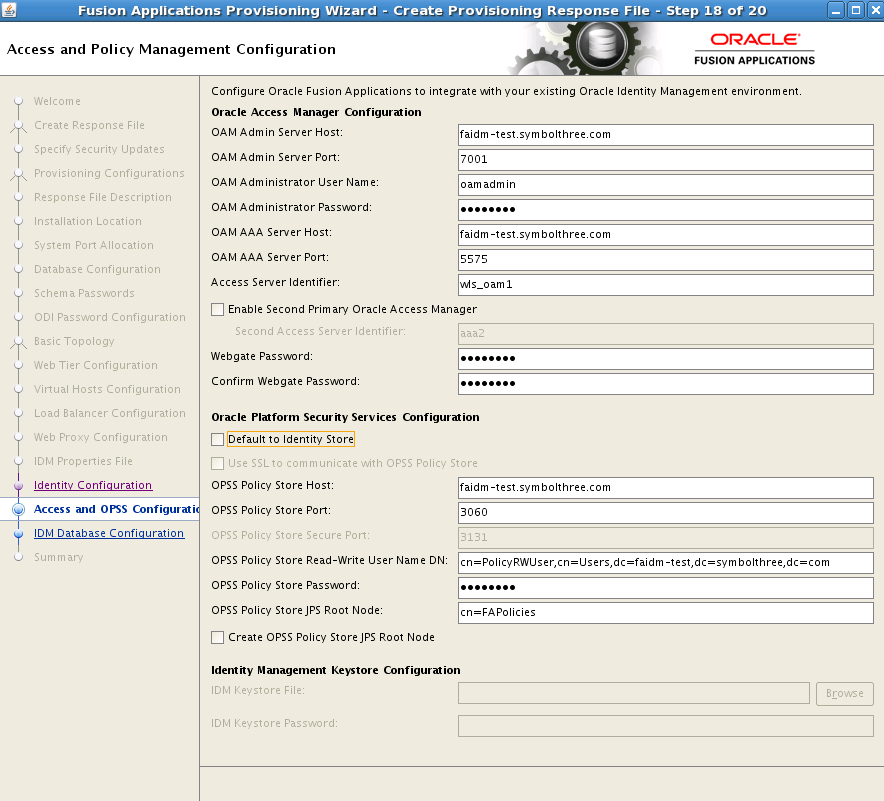
Task: Click the Access Server Identifier field
Action: [665, 284]
